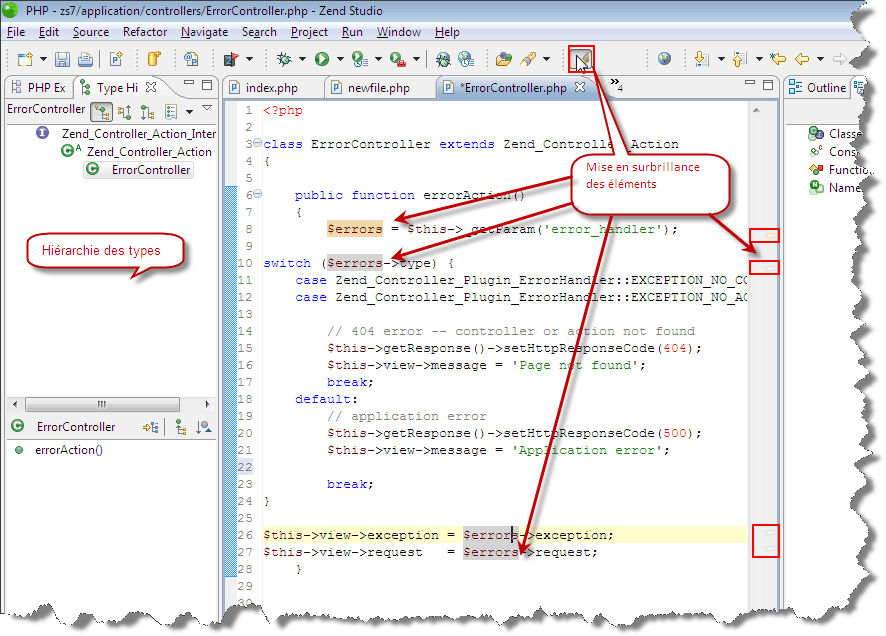This screenshot has width=886, height=636.
Task: Click the Print icon in the toolbar
Action: click(x=85, y=60)
